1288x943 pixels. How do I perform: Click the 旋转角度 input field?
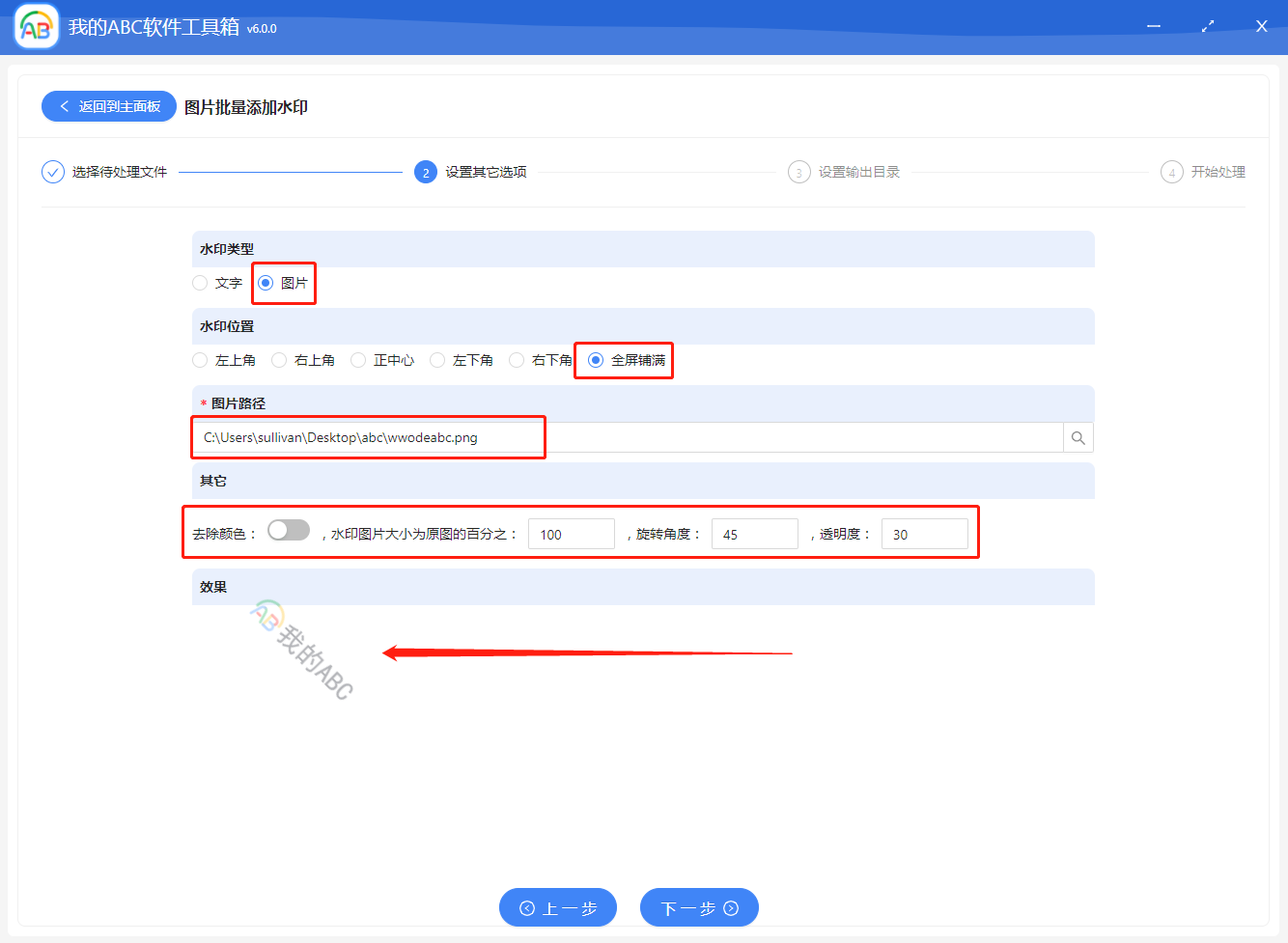pyautogui.click(x=754, y=534)
